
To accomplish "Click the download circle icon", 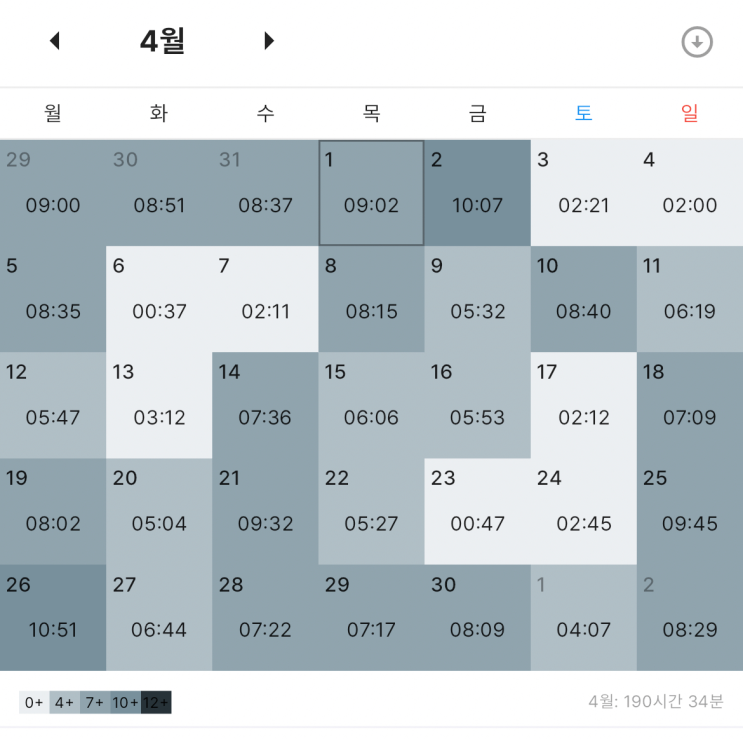I will click(697, 42).
